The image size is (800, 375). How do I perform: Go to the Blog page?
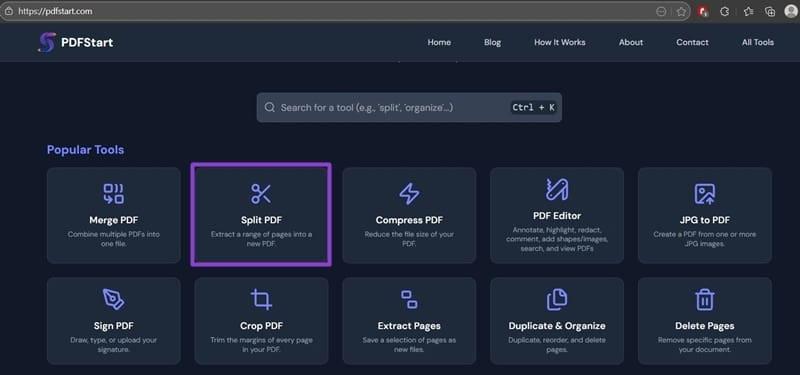(492, 42)
